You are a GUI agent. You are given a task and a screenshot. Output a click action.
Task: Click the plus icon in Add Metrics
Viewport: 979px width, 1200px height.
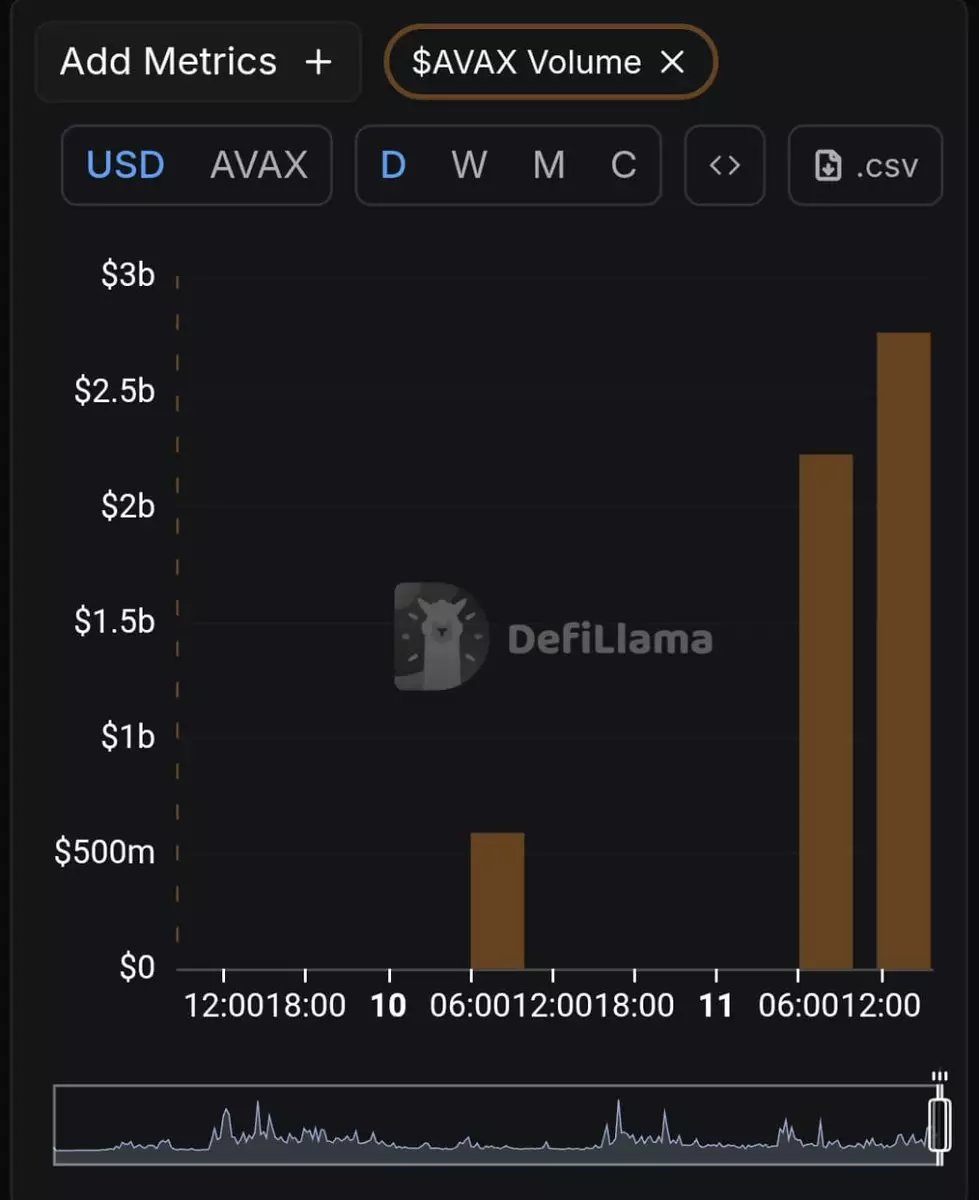point(318,62)
